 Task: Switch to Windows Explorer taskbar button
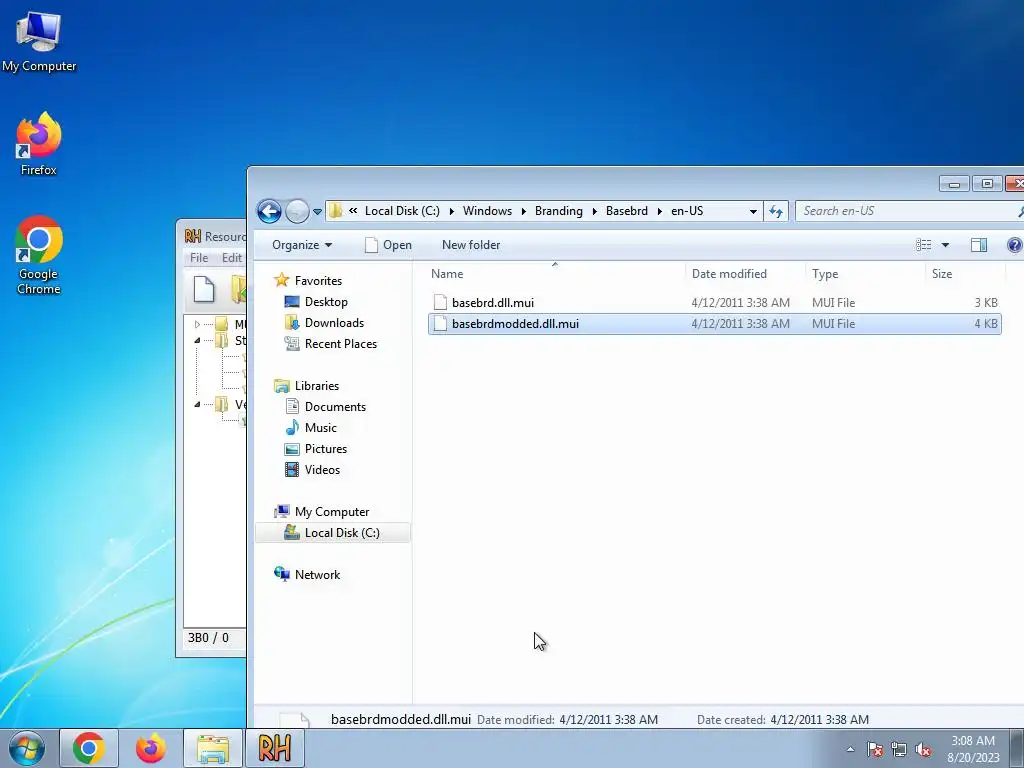[213, 748]
